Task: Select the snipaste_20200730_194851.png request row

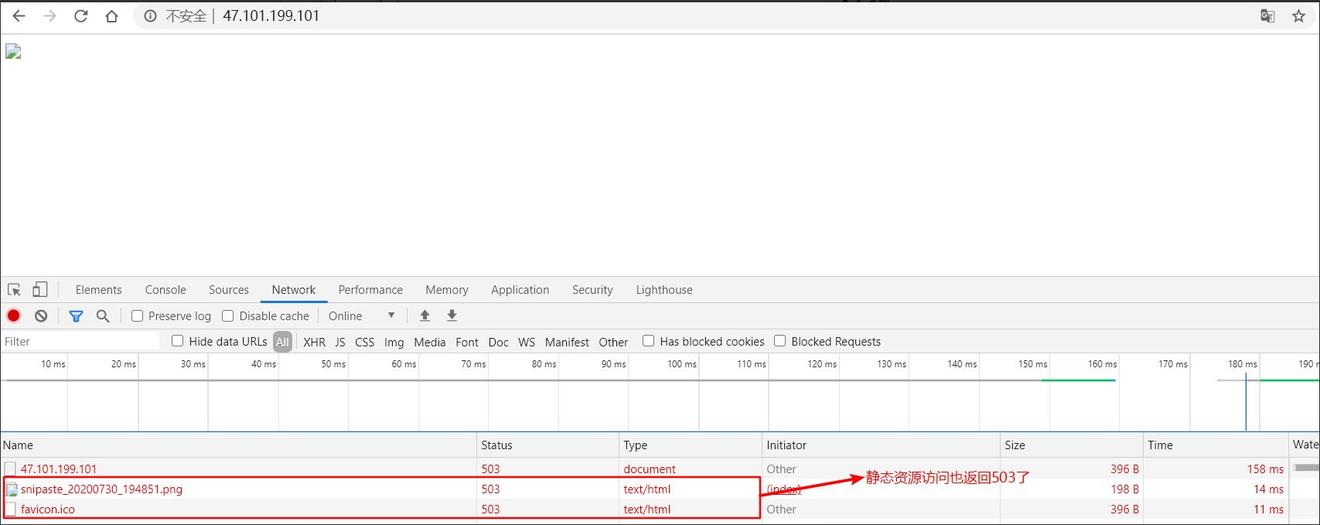Action: pyautogui.click(x=101, y=489)
